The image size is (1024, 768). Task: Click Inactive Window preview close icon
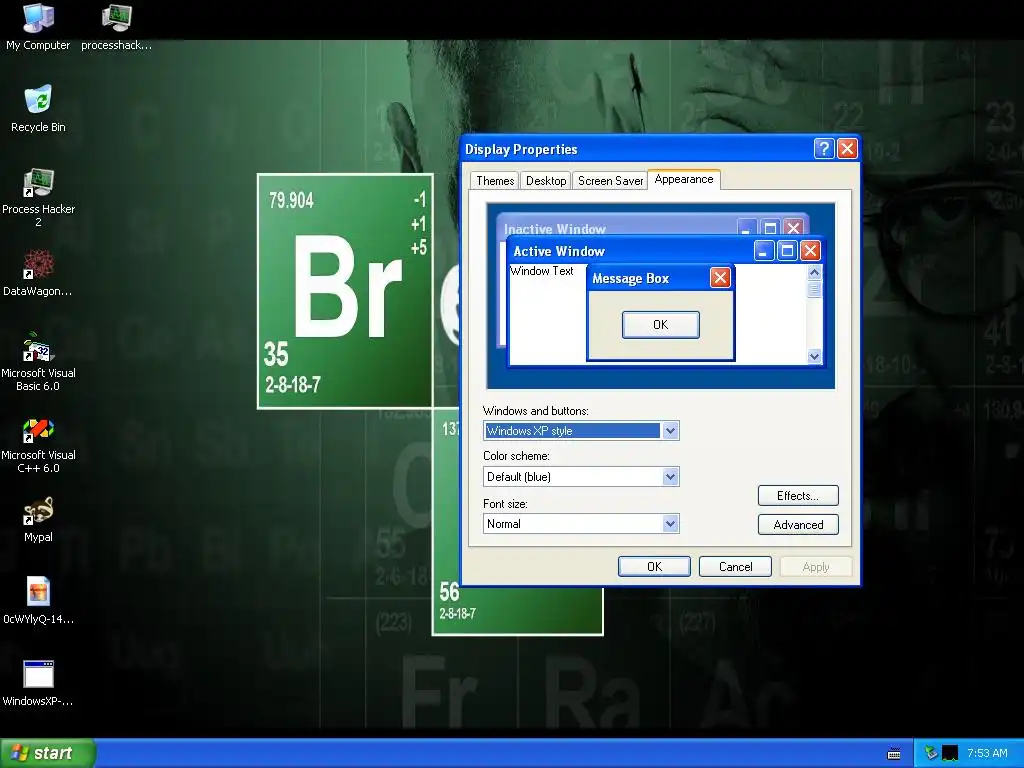click(793, 228)
